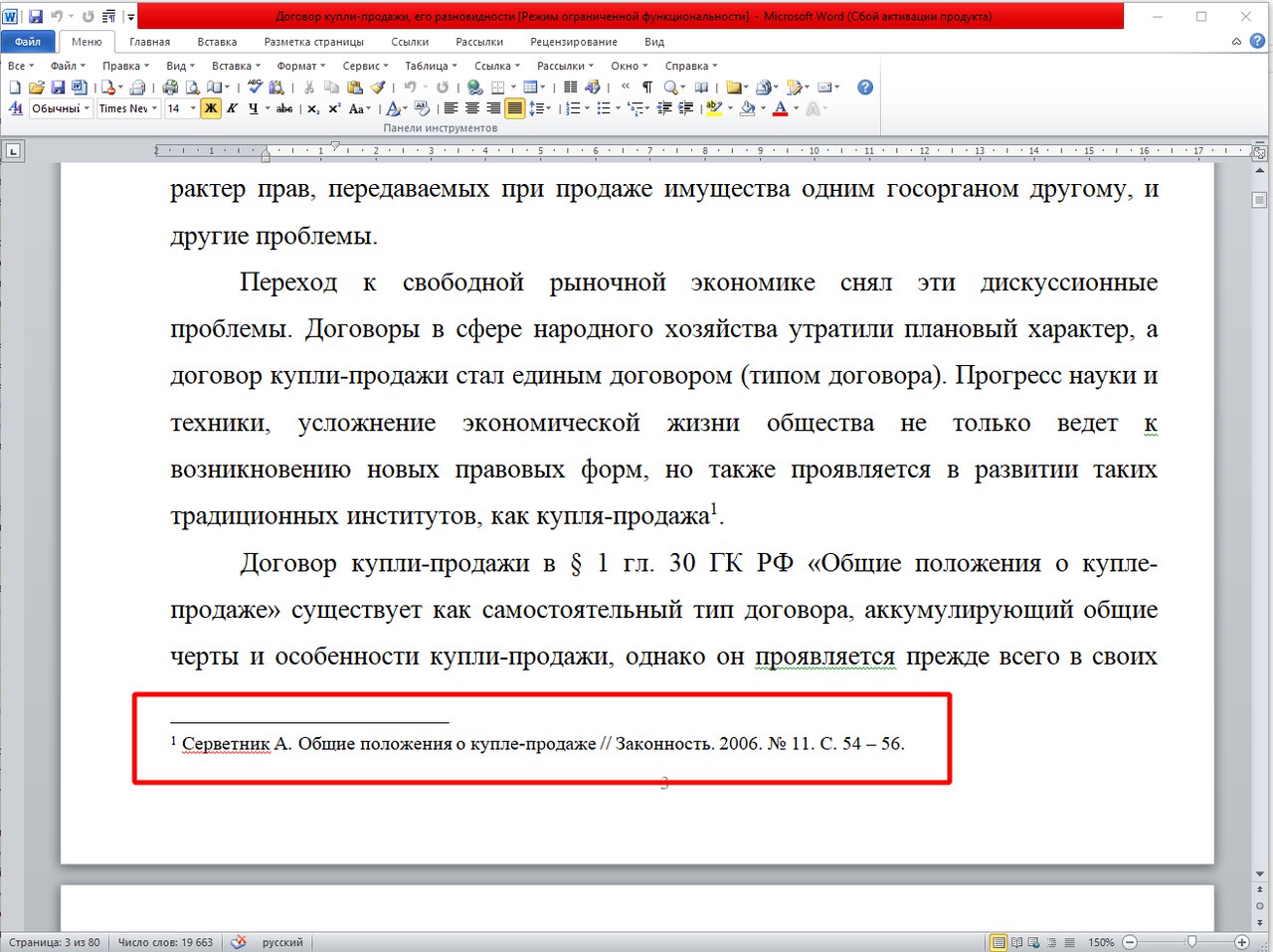Select the Format Painter tool
Image resolution: width=1273 pixels, height=952 pixels.
(x=376, y=87)
